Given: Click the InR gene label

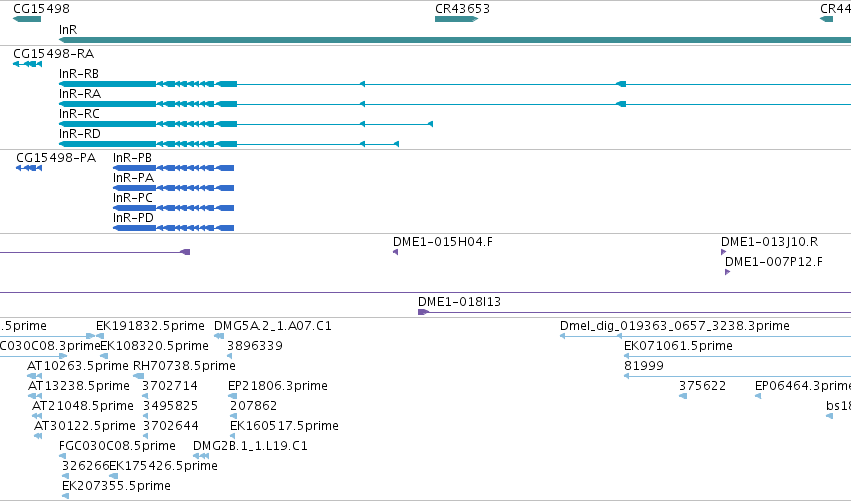Looking at the screenshot, I should tap(68, 29).
